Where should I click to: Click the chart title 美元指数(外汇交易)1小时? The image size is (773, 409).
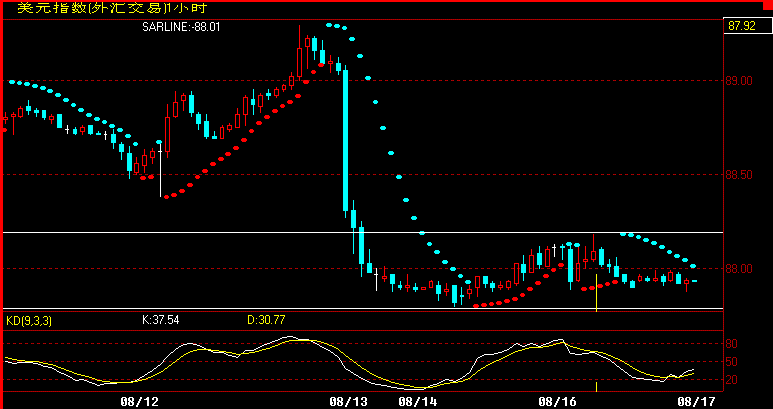[112, 8]
